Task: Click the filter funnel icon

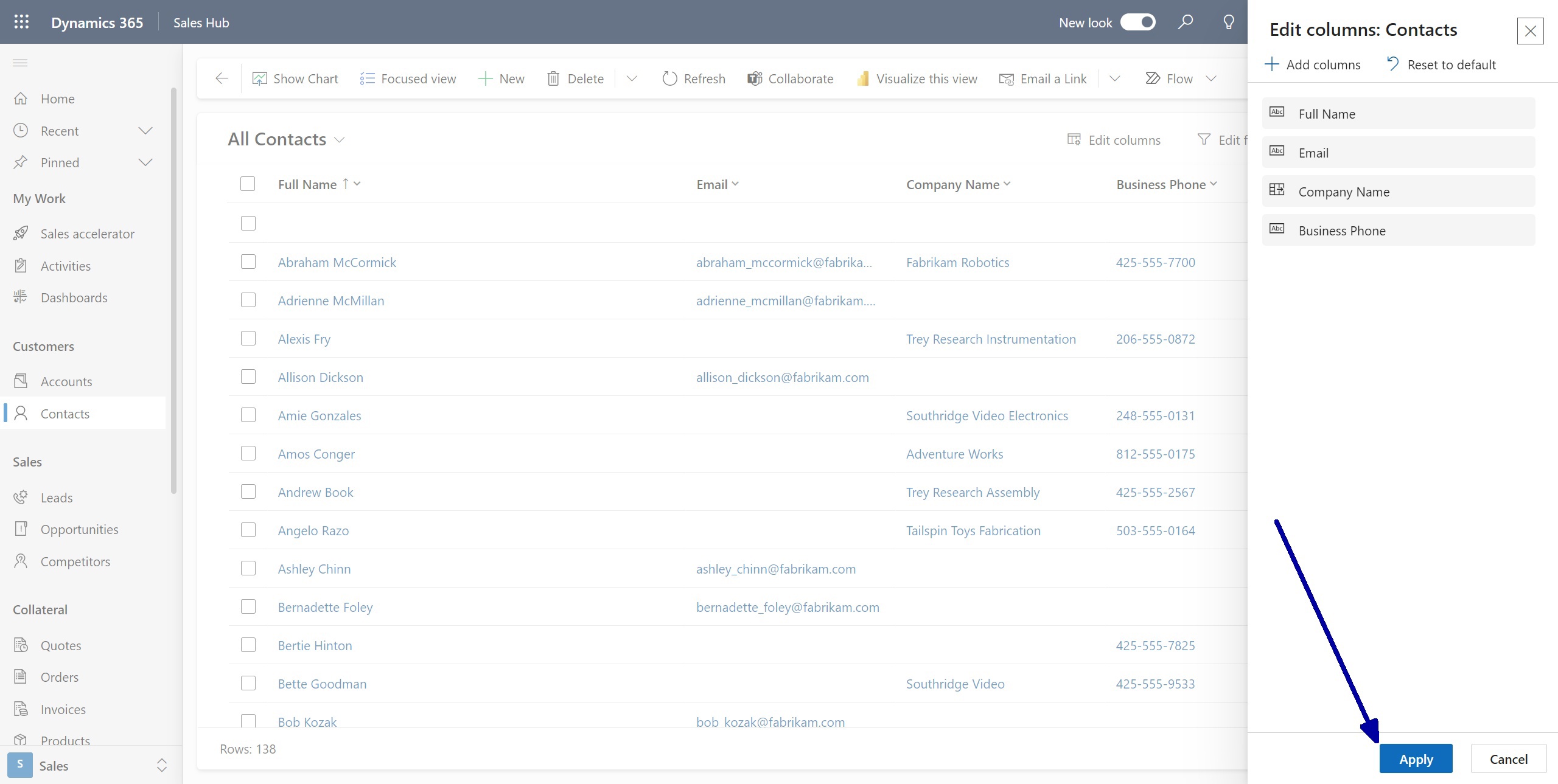Action: pyautogui.click(x=1204, y=139)
